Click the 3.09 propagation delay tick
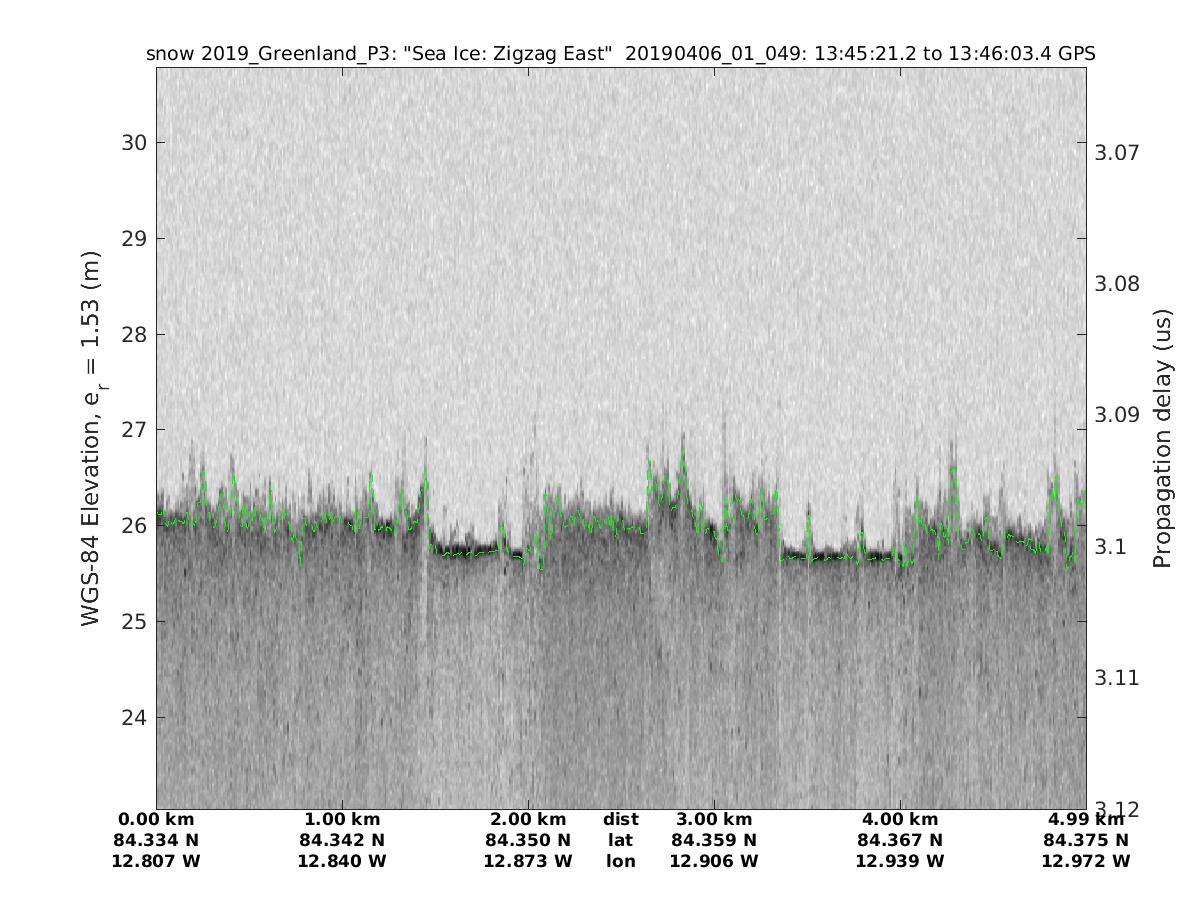The height and width of the screenshot is (900, 1200). tap(1116, 415)
